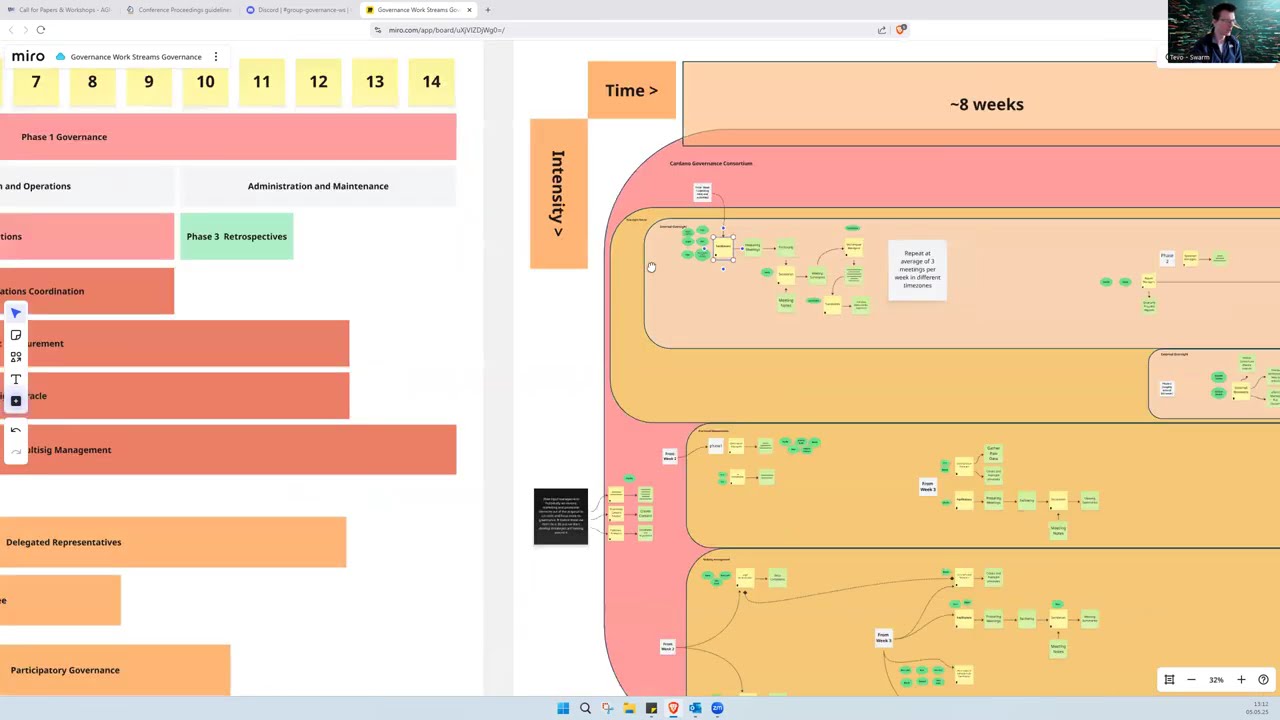The width and height of the screenshot is (1280, 720).
Task: Open the Windows Start menu
Action: click(563, 708)
